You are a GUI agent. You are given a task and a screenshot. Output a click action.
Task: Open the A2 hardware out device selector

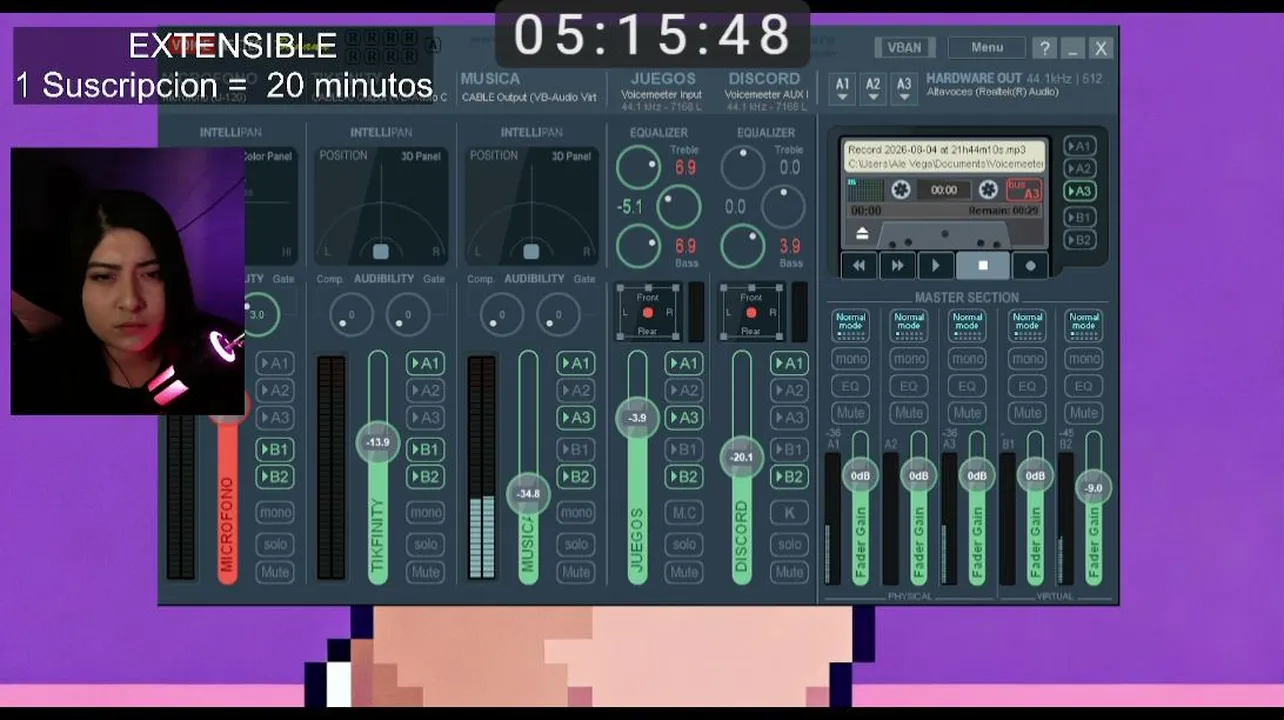click(x=873, y=88)
